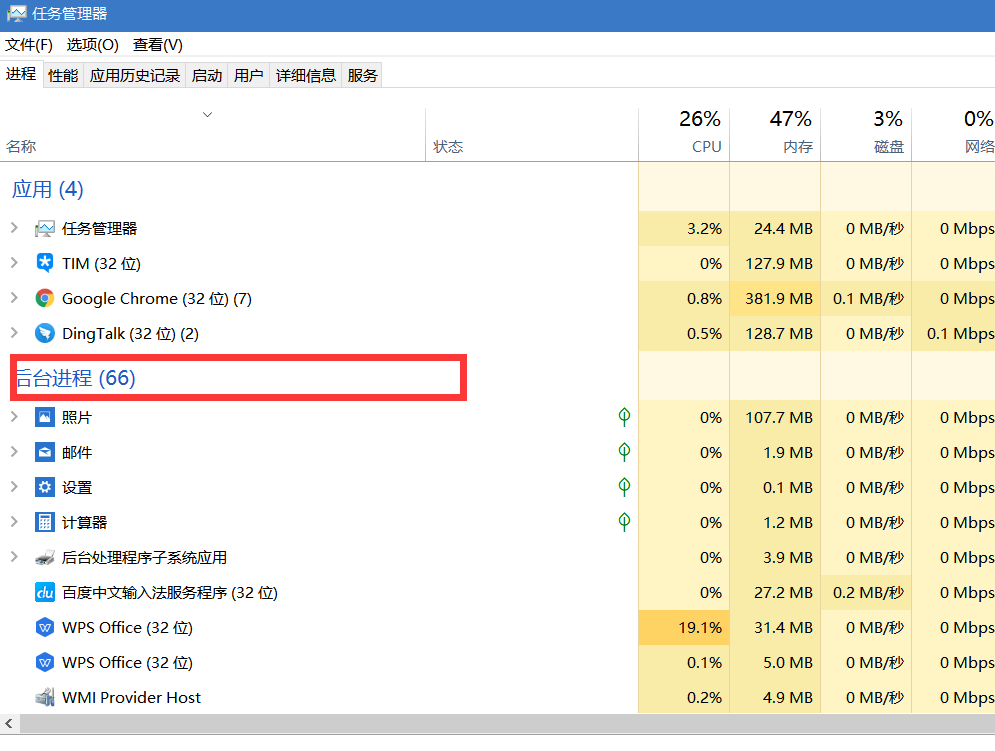The width and height of the screenshot is (995, 751).
Task: Expand the DingTalk process group
Action: (x=14, y=332)
